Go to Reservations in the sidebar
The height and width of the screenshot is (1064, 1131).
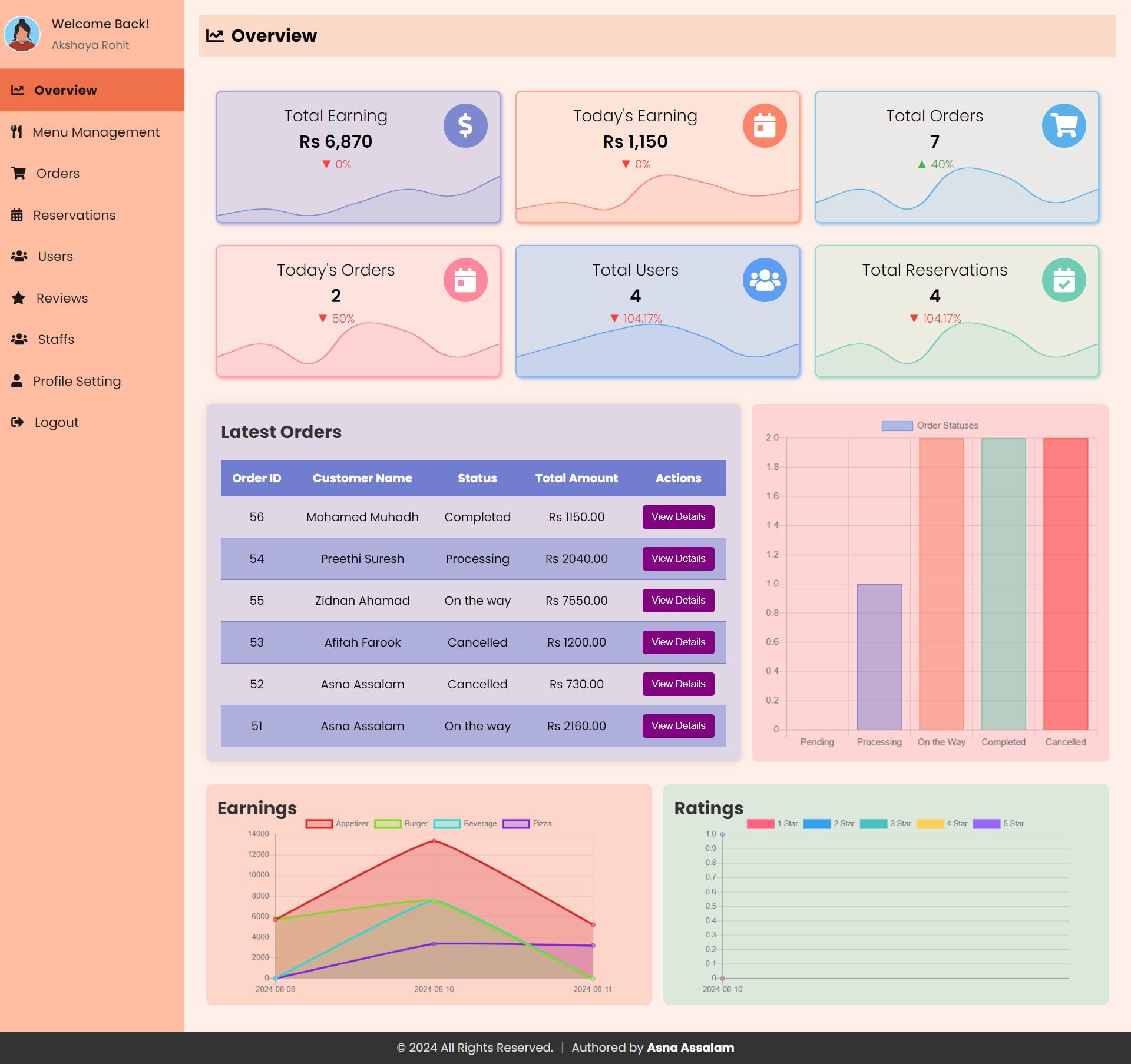tap(74, 215)
